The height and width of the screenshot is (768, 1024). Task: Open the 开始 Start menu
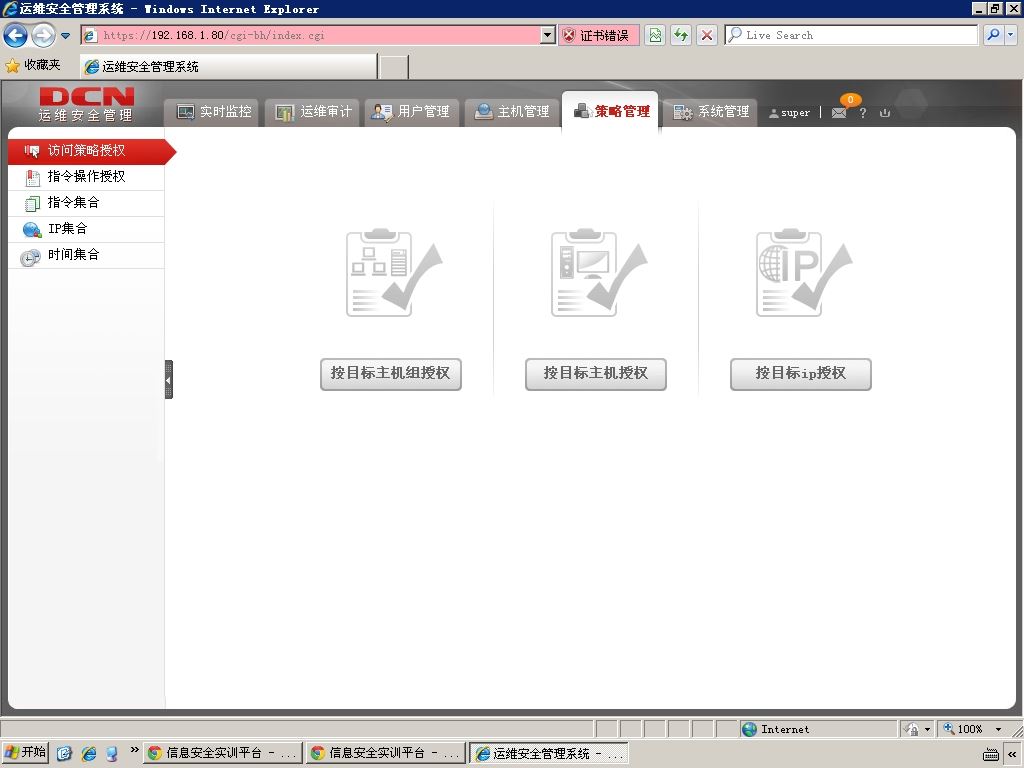pos(25,753)
